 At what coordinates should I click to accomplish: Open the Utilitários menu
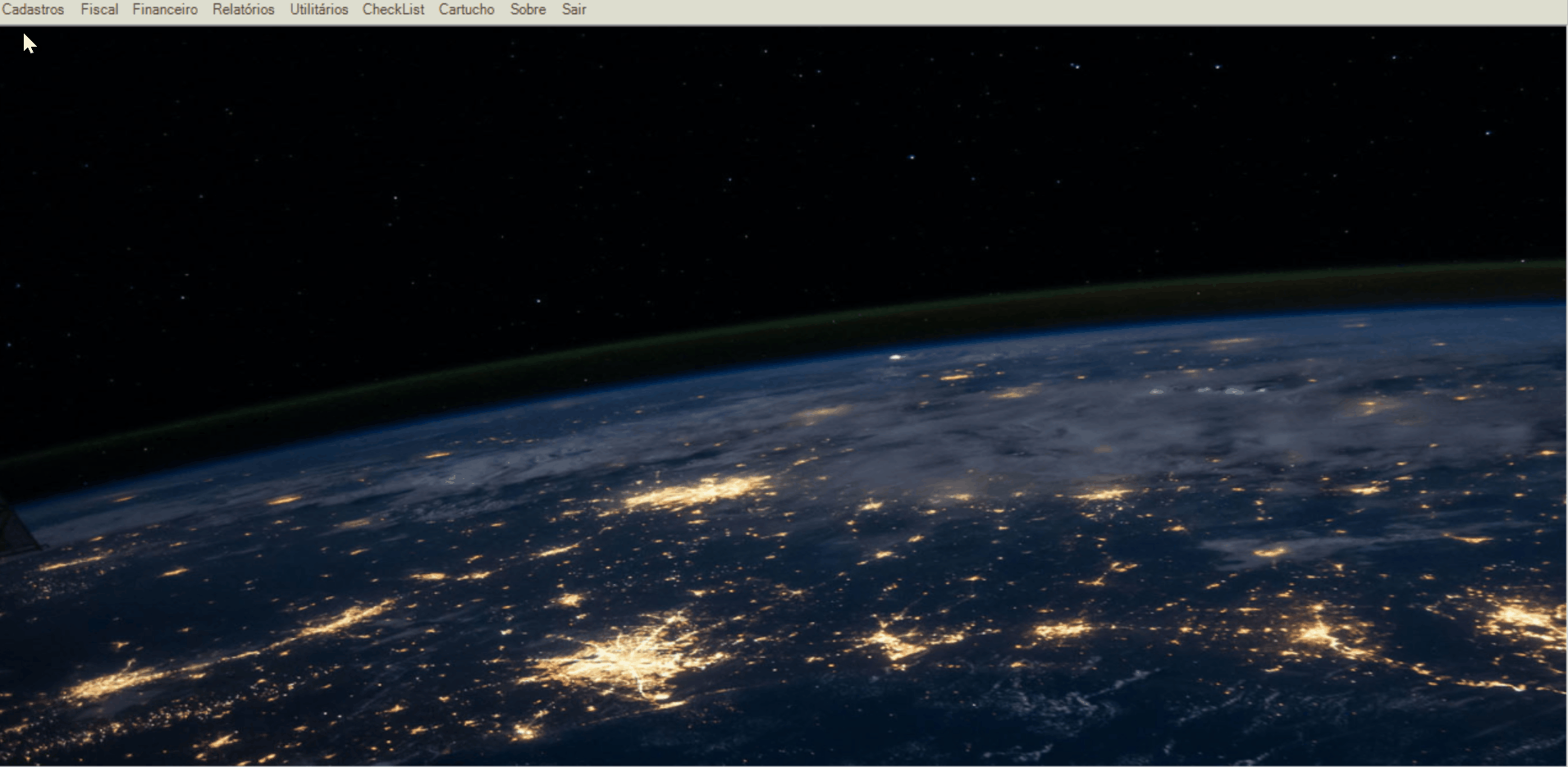tap(319, 10)
